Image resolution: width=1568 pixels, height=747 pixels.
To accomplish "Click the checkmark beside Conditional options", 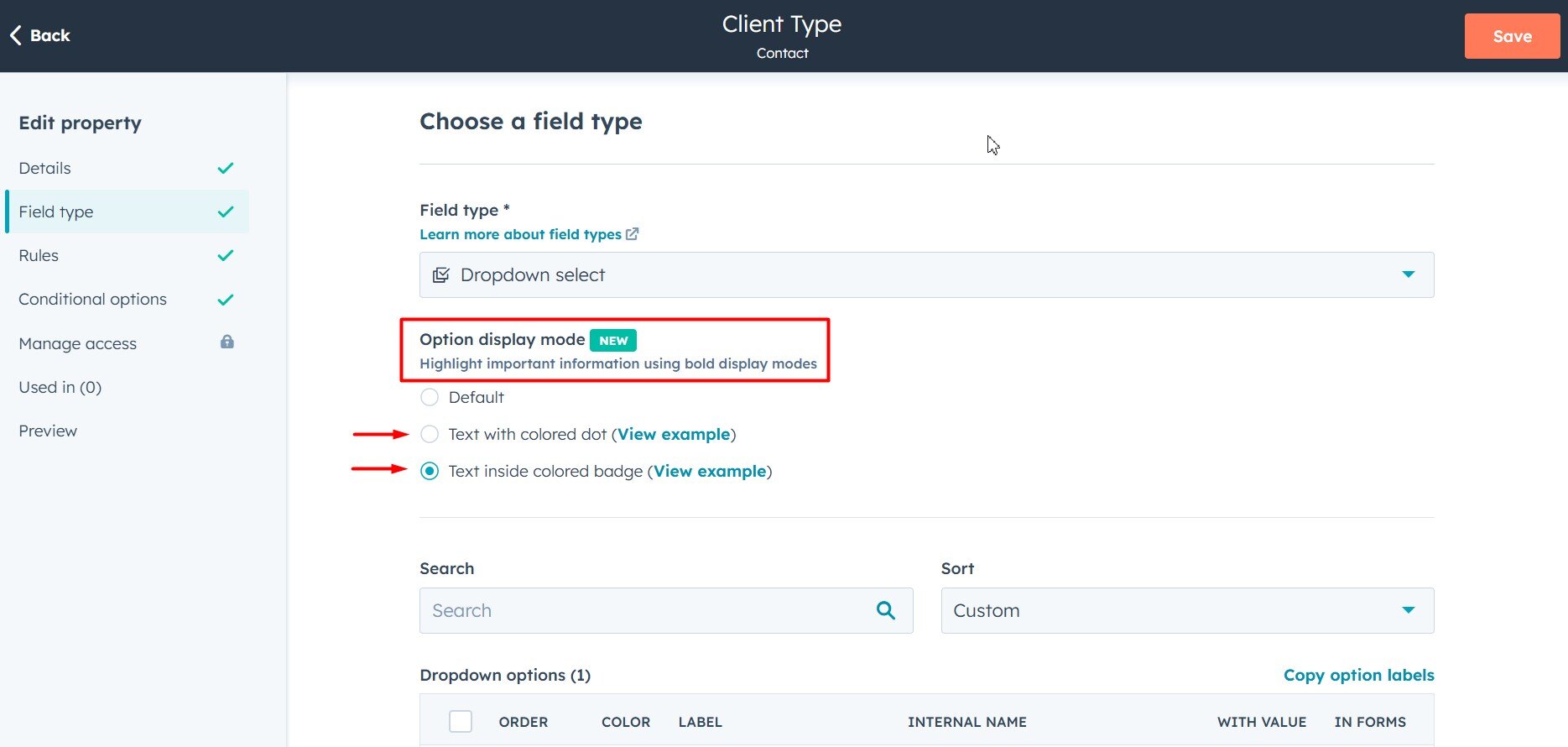I will (x=226, y=299).
